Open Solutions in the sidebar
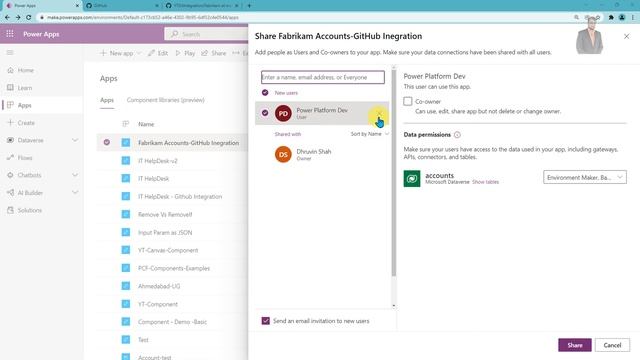Image resolution: width=640 pixels, height=360 pixels. coord(29,210)
